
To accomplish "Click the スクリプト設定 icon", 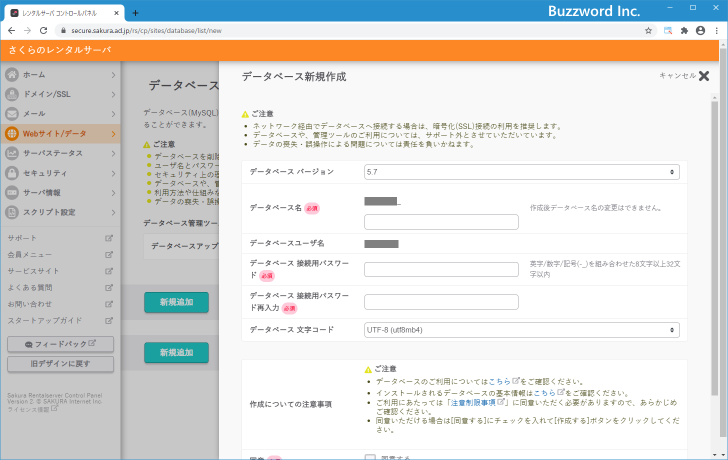I will tap(12, 212).
